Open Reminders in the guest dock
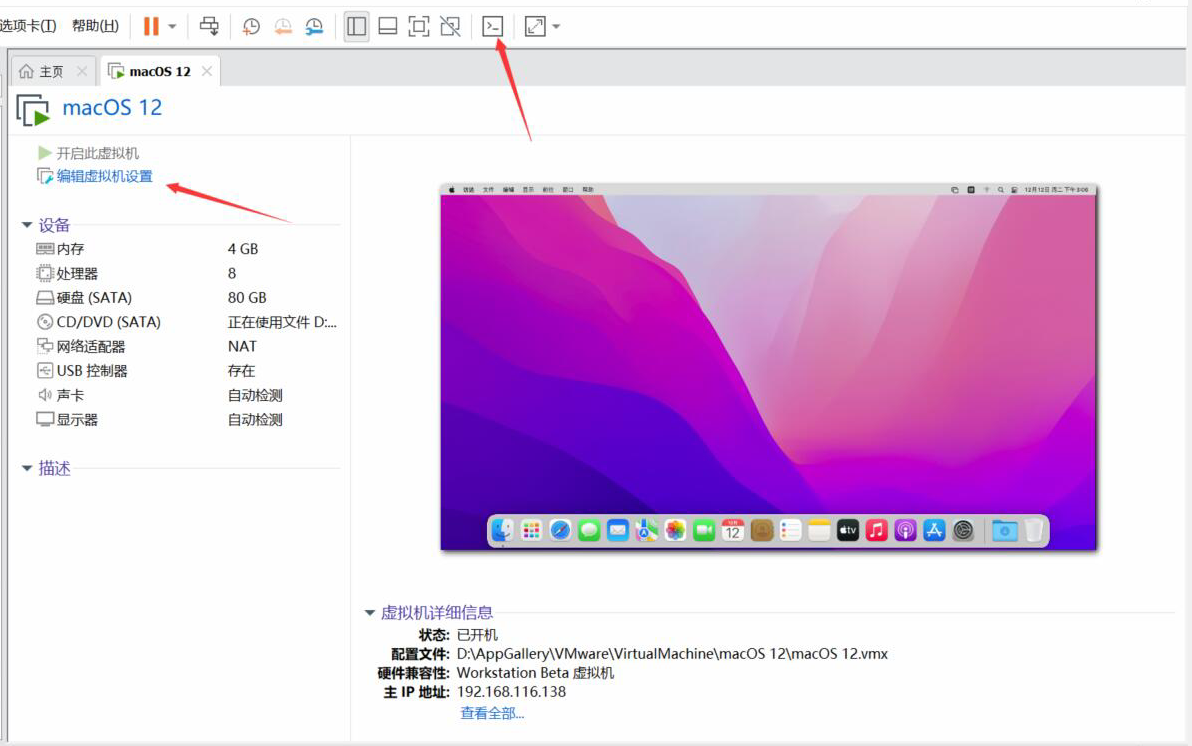Image resolution: width=1192 pixels, height=746 pixels. coord(791,531)
